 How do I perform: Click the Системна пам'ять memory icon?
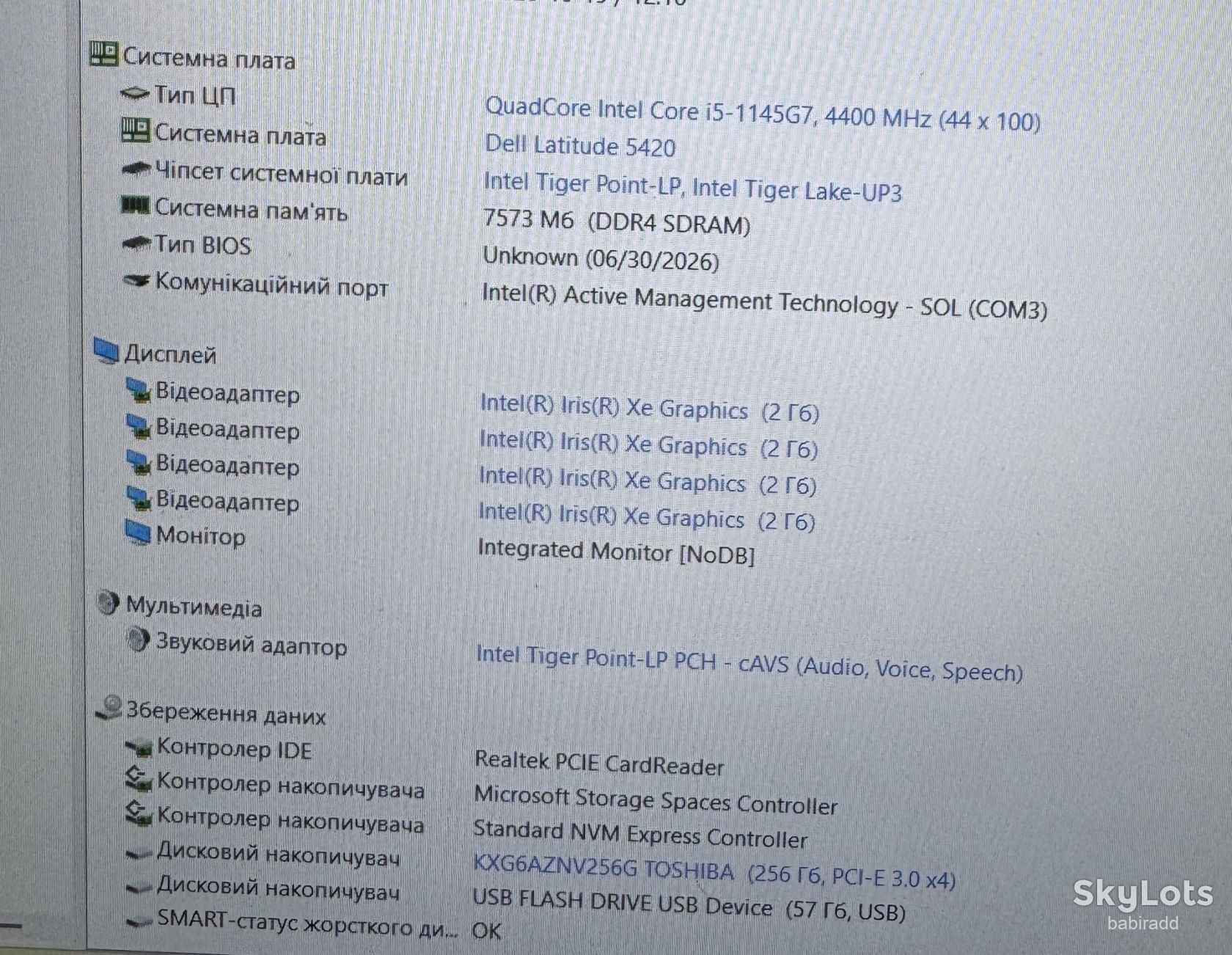pos(135,205)
